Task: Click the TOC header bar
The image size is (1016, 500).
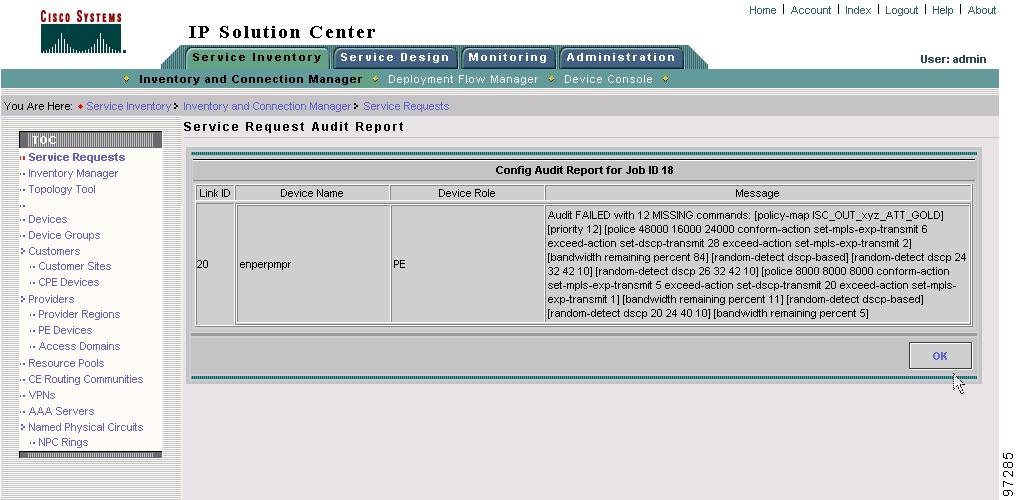Action: [91, 140]
